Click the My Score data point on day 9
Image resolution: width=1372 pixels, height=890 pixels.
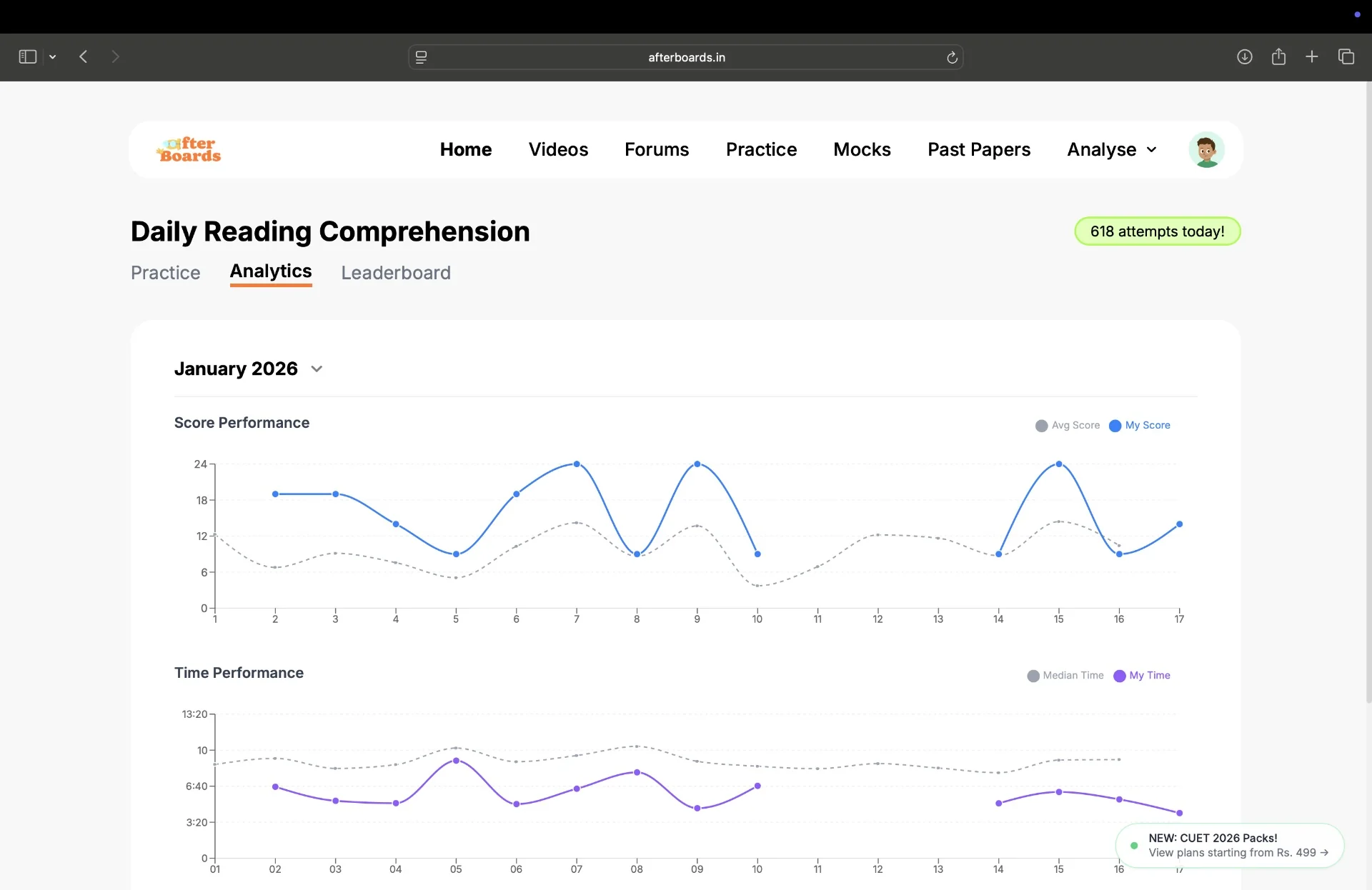(x=697, y=464)
